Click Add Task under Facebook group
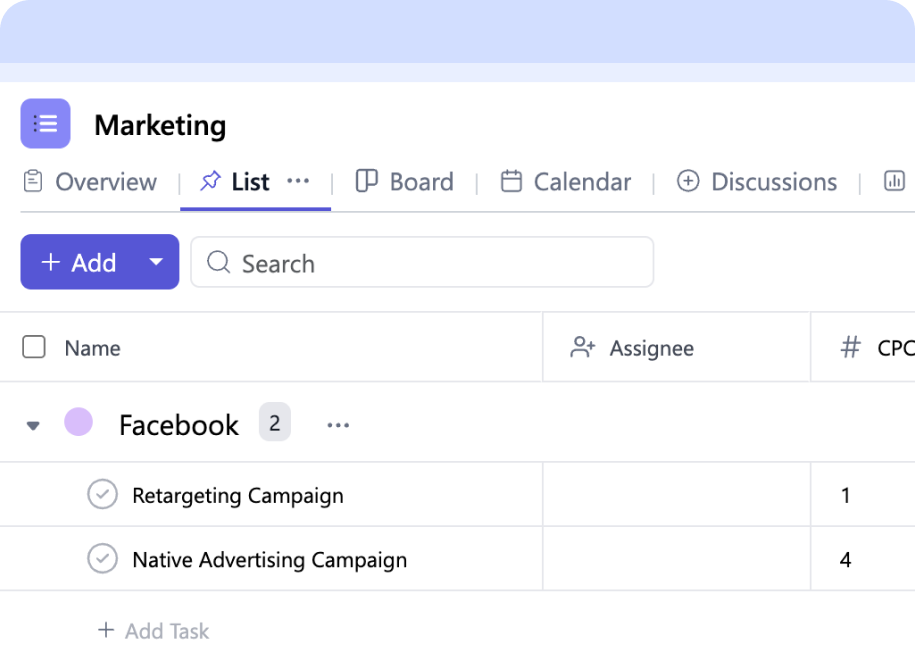 pyautogui.click(x=153, y=631)
